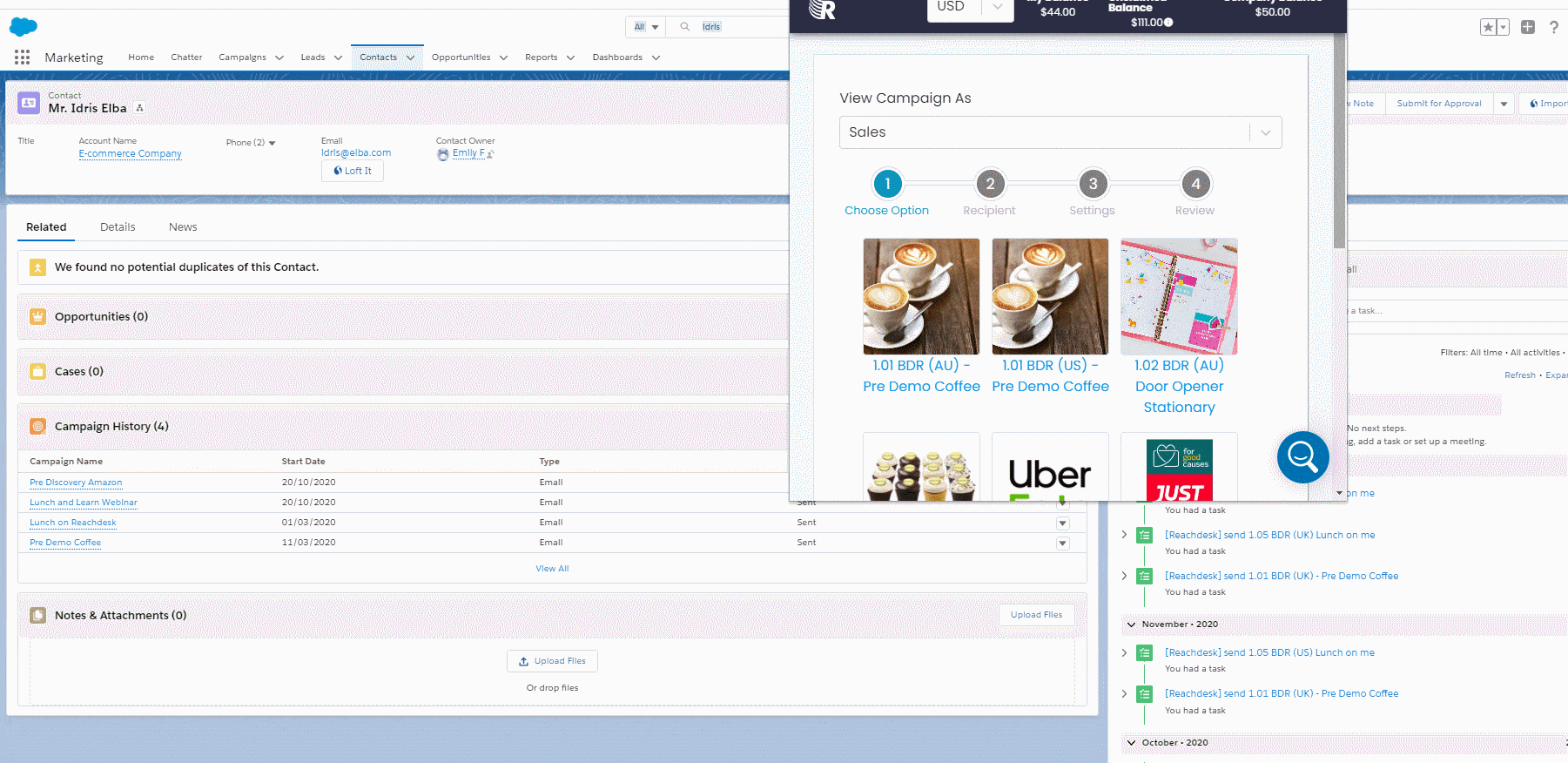Click task icon for 1.05 BDR (UK) Lunch on me
The height and width of the screenshot is (763, 1568).
pyautogui.click(x=1145, y=536)
